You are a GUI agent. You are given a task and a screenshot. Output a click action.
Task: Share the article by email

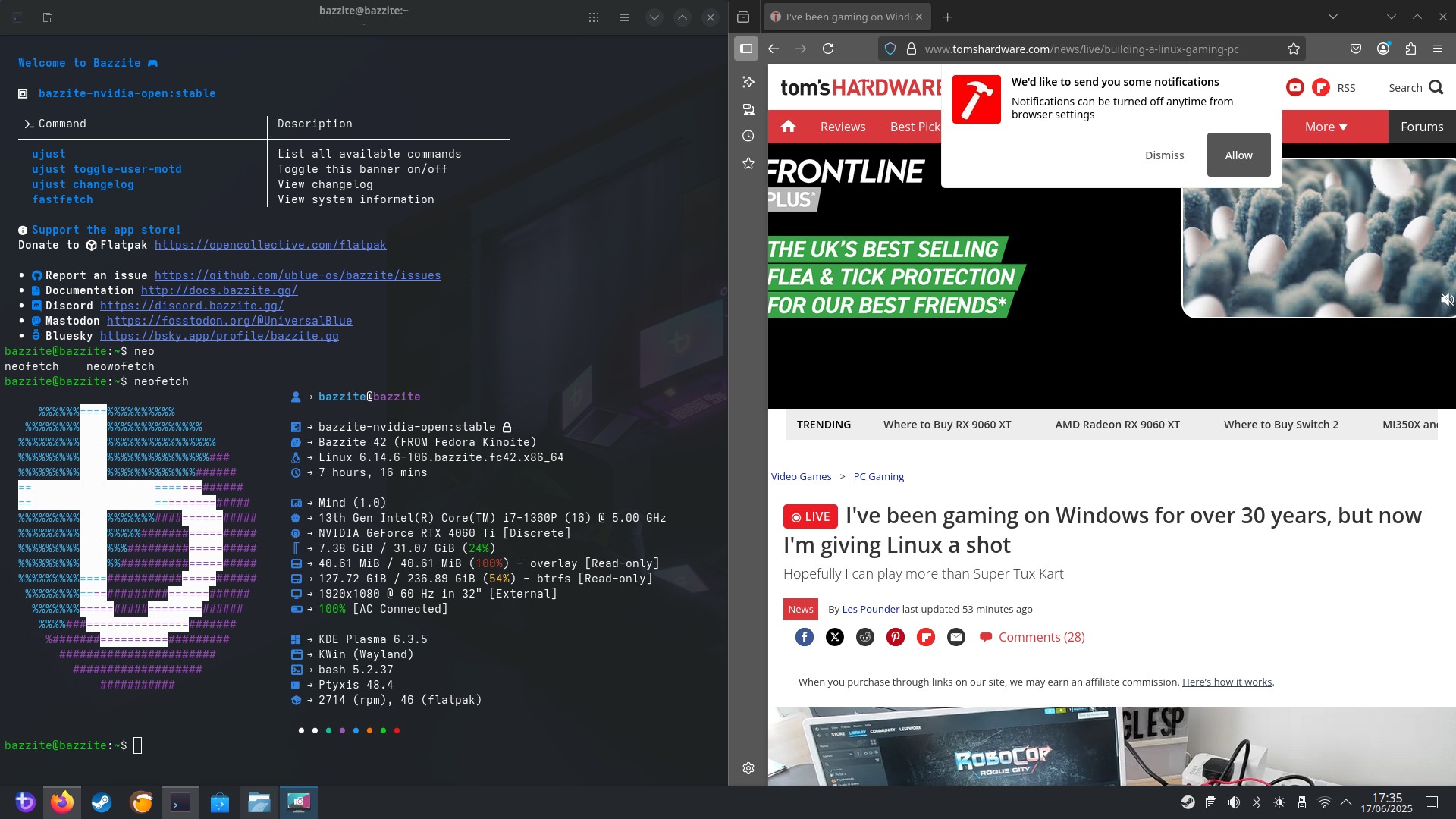click(956, 637)
